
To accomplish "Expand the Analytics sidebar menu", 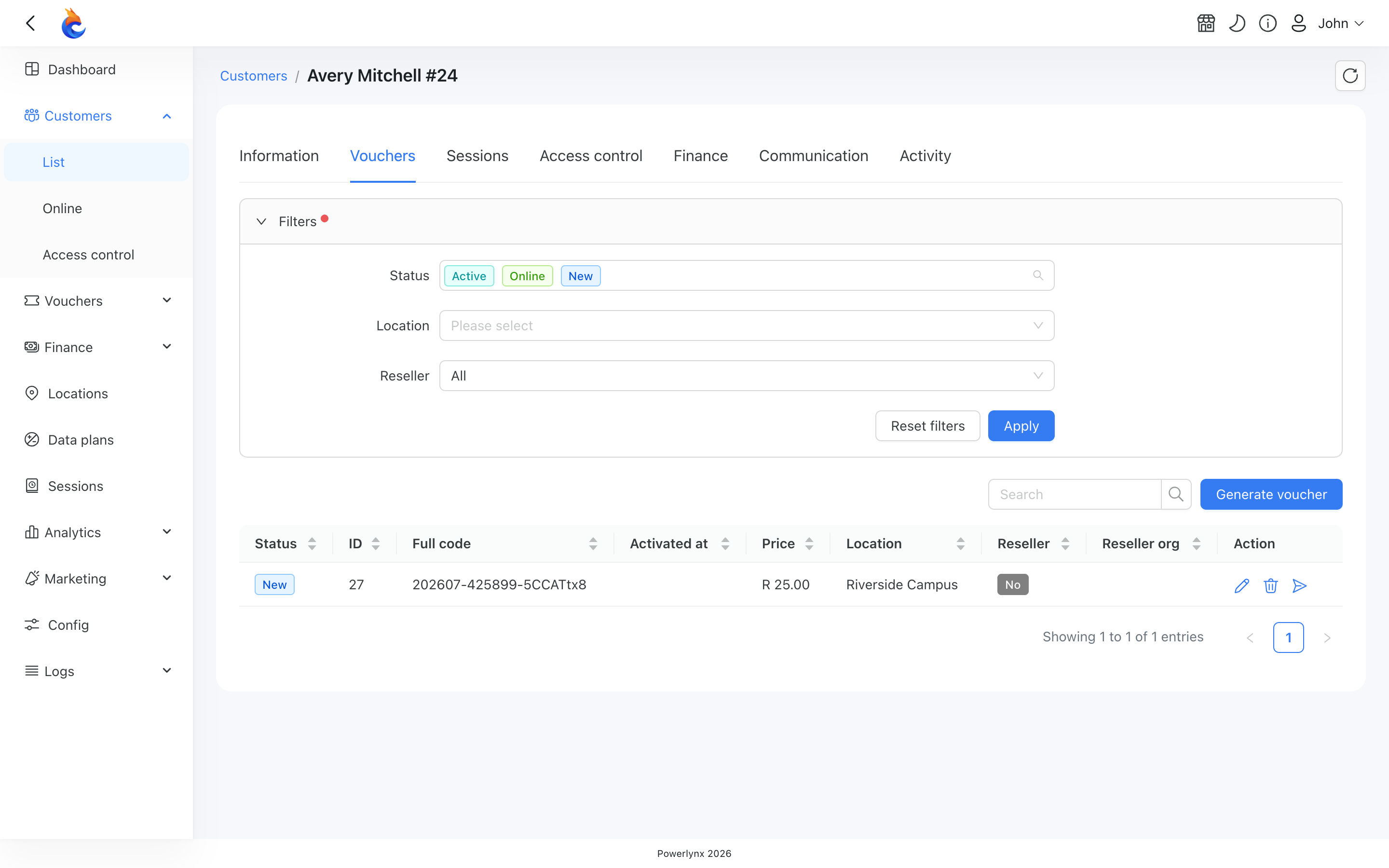I will 96,532.
